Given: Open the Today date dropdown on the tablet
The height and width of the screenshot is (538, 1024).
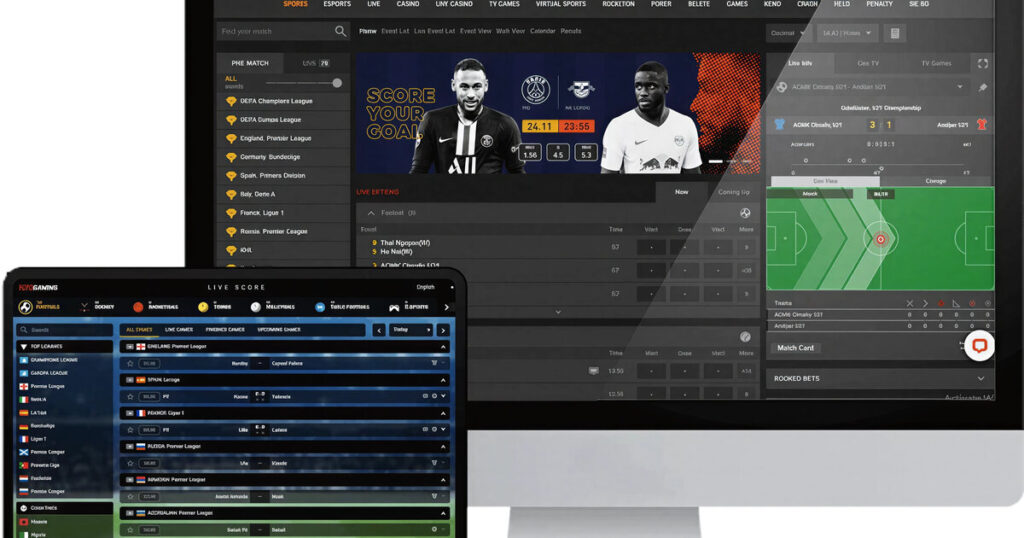Looking at the screenshot, I should coord(412,329).
